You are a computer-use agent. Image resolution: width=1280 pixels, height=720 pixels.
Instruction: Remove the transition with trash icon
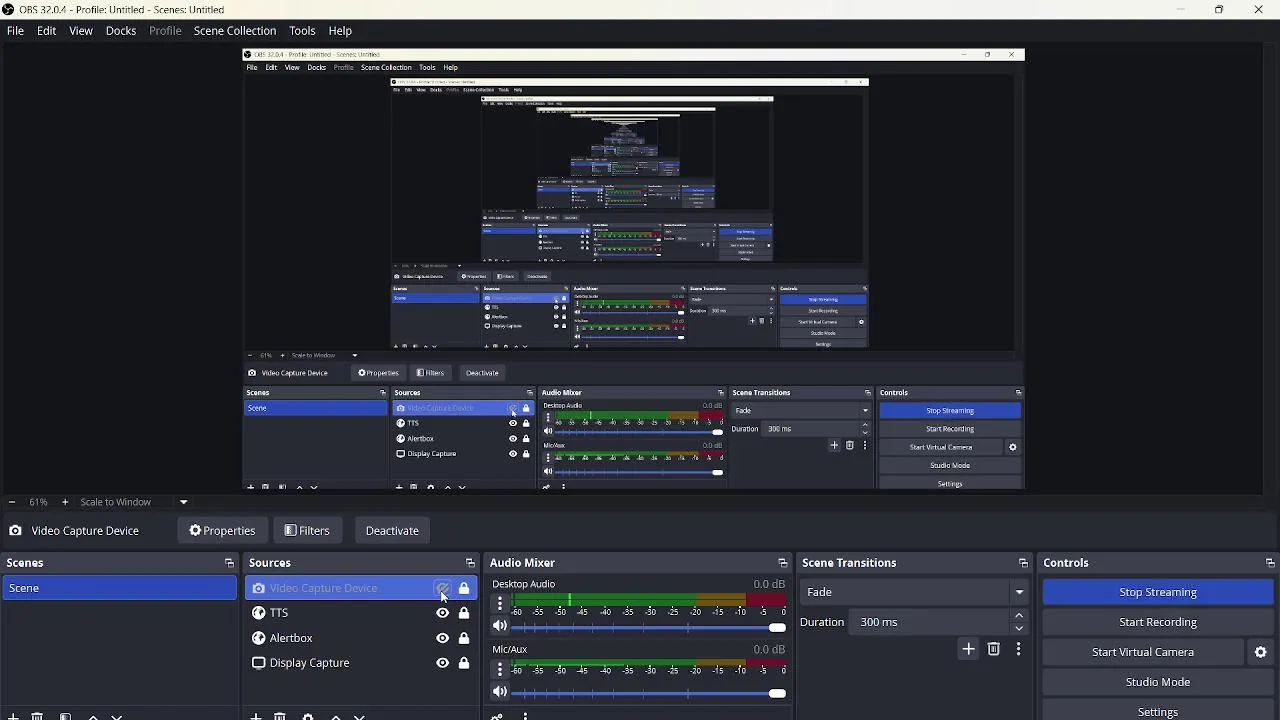click(993, 649)
